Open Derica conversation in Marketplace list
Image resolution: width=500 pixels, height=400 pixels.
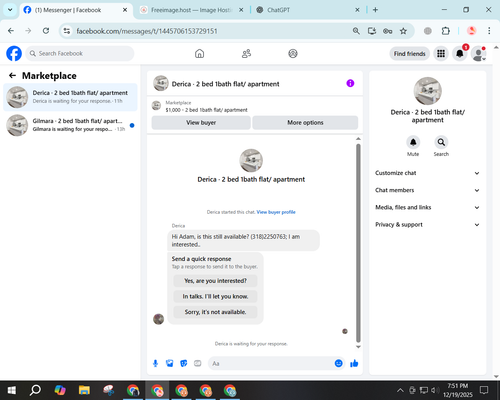tap(70, 97)
